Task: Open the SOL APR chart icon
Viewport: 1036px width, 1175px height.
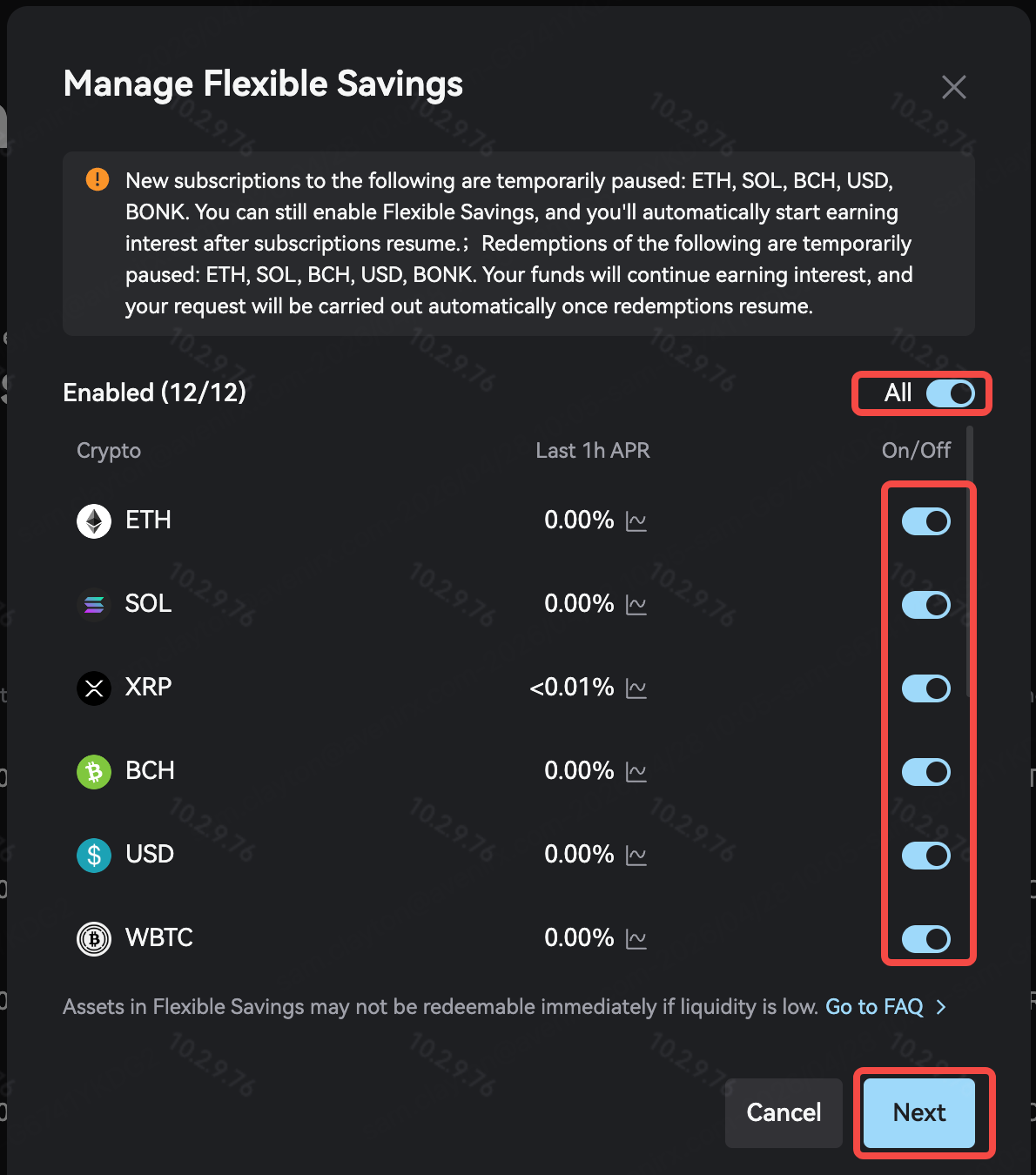Action: pyautogui.click(x=636, y=606)
